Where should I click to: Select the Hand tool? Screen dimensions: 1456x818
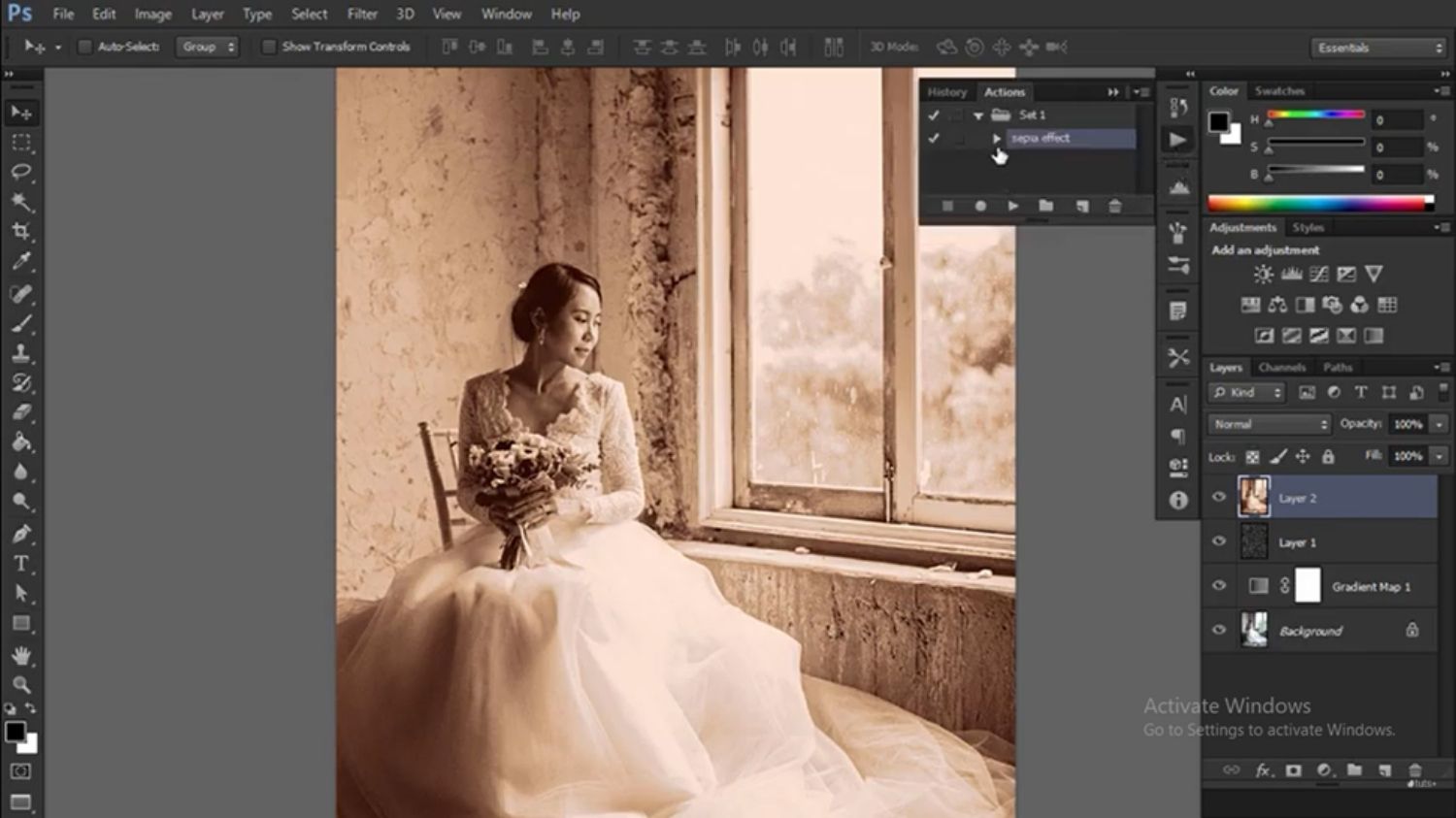[x=21, y=656]
